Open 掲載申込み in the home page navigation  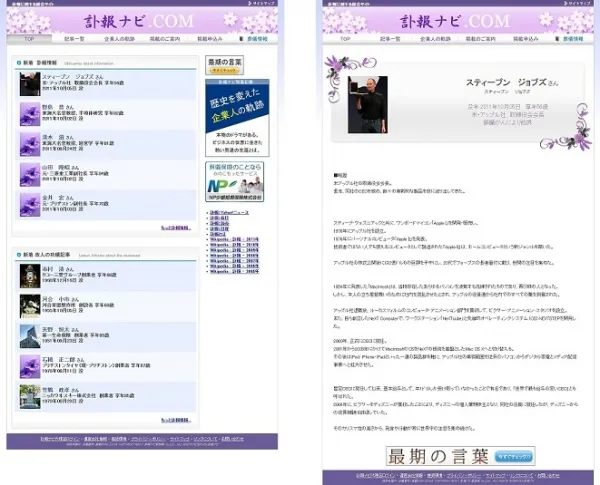[x=210, y=39]
